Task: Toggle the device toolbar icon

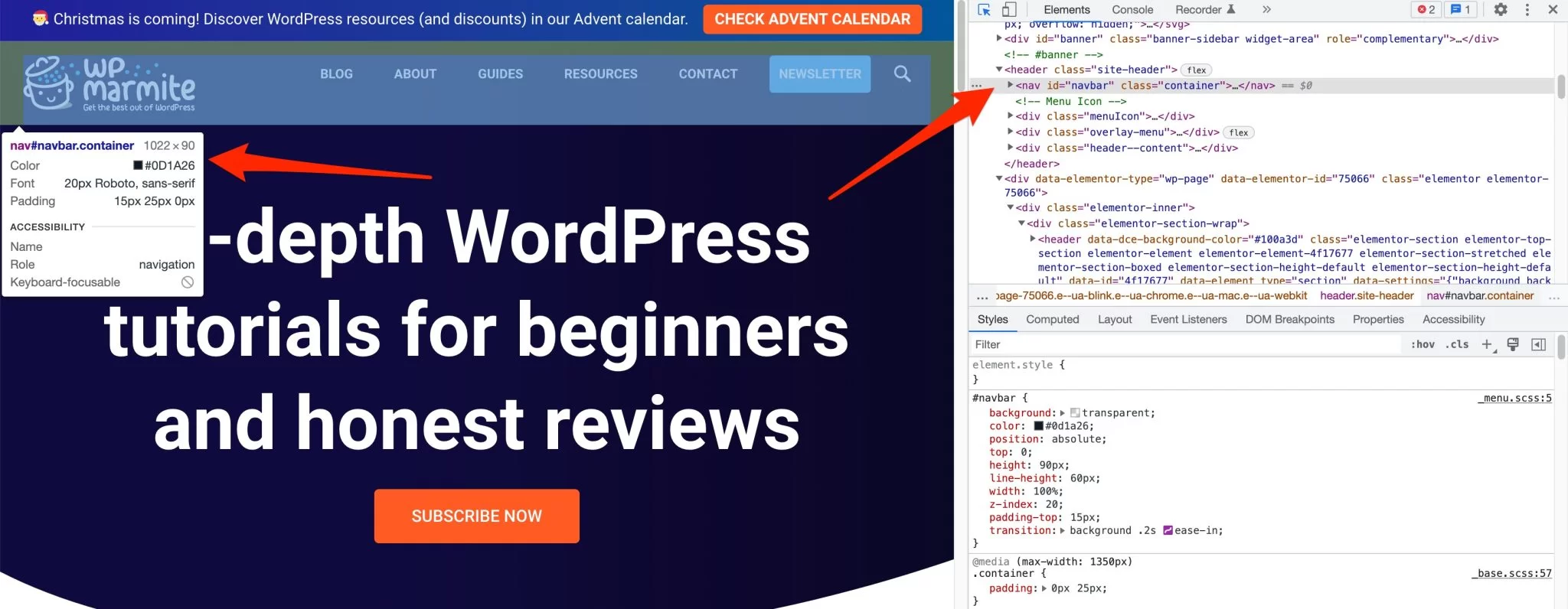Action: point(1009,10)
